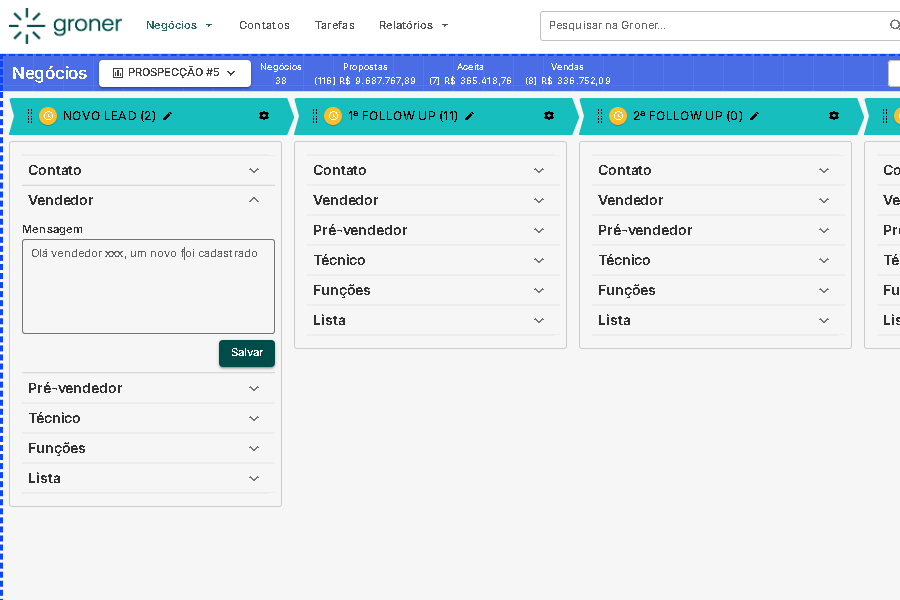
Task: Open the Negócios menu
Action: (179, 25)
